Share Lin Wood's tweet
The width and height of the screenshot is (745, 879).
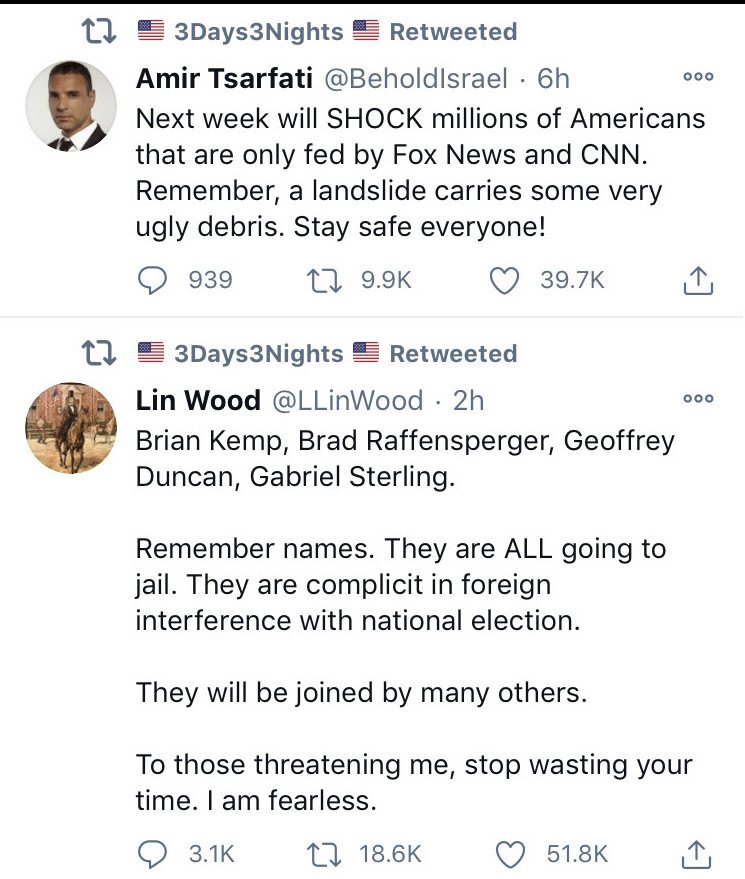698,854
